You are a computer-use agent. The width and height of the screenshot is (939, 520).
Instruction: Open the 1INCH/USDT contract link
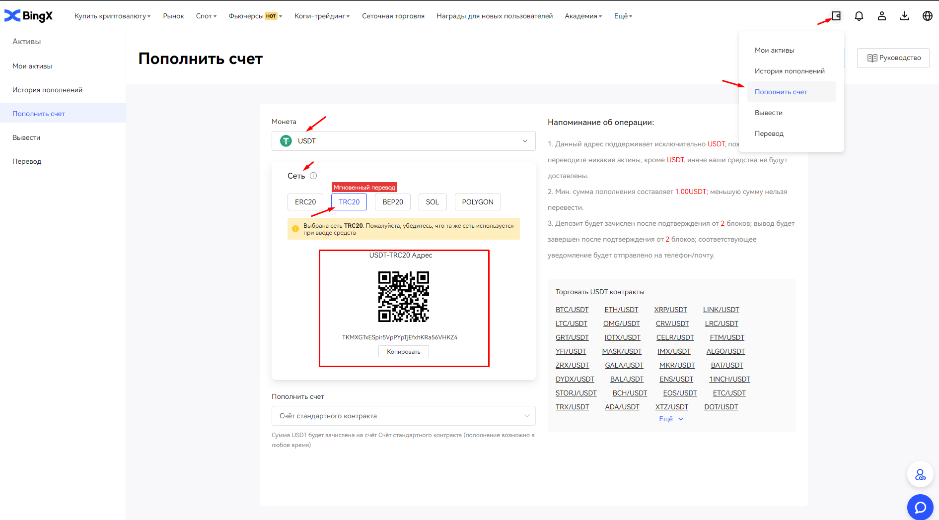(729, 379)
